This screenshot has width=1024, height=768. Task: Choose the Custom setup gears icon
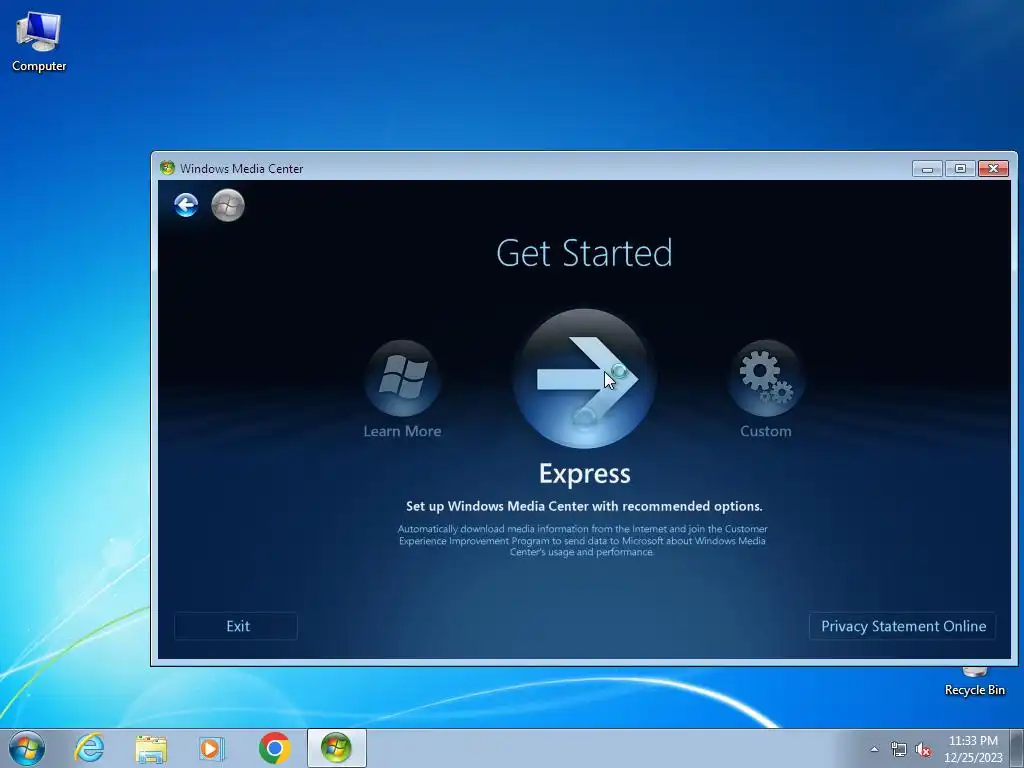pos(766,378)
